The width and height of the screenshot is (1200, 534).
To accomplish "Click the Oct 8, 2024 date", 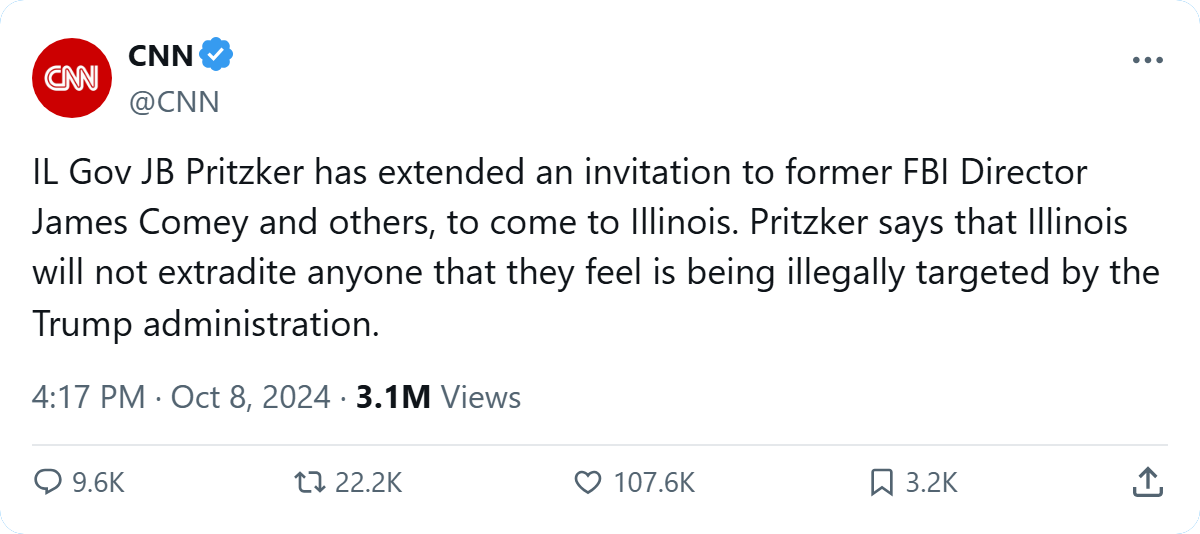I will tap(250, 397).
